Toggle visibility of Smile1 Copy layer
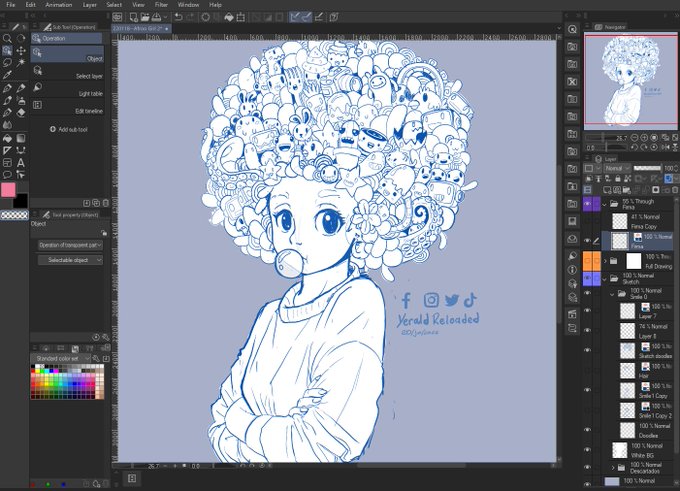This screenshot has height=491, width=680. [587, 390]
